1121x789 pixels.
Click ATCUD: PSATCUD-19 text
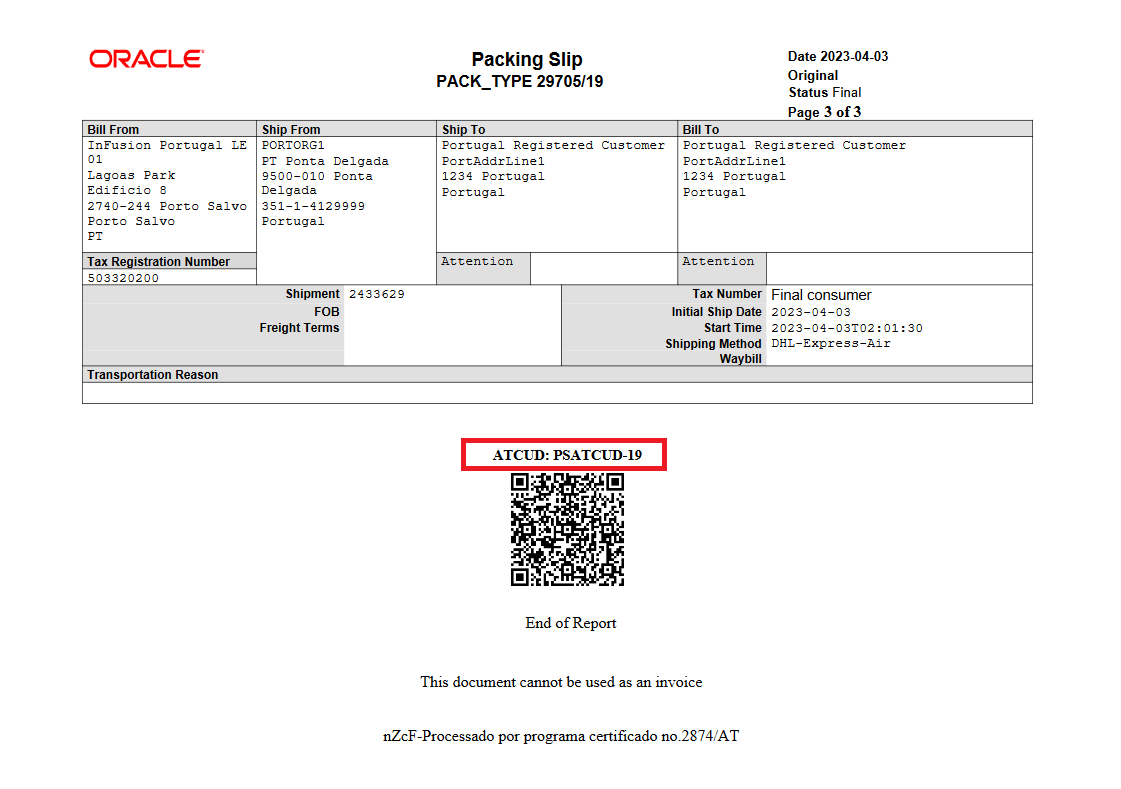tap(567, 455)
